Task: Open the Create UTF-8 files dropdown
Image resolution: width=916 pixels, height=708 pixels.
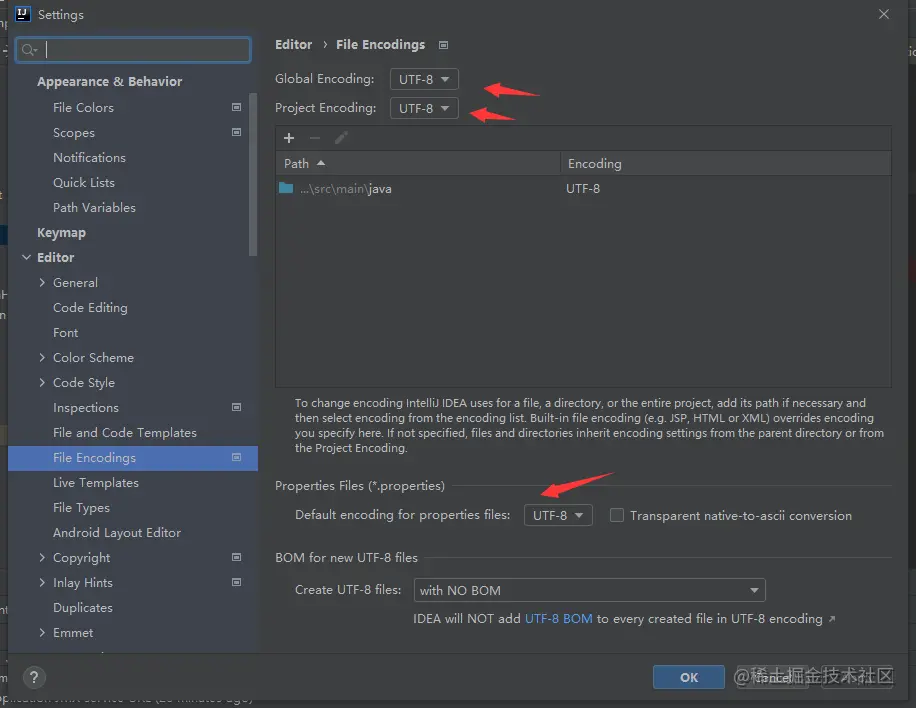Action: [589, 590]
